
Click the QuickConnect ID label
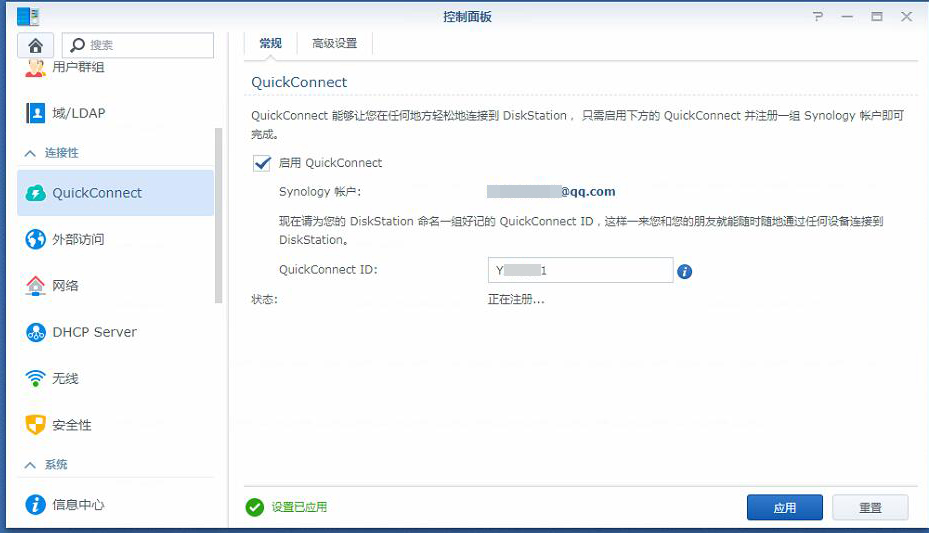pos(328,270)
